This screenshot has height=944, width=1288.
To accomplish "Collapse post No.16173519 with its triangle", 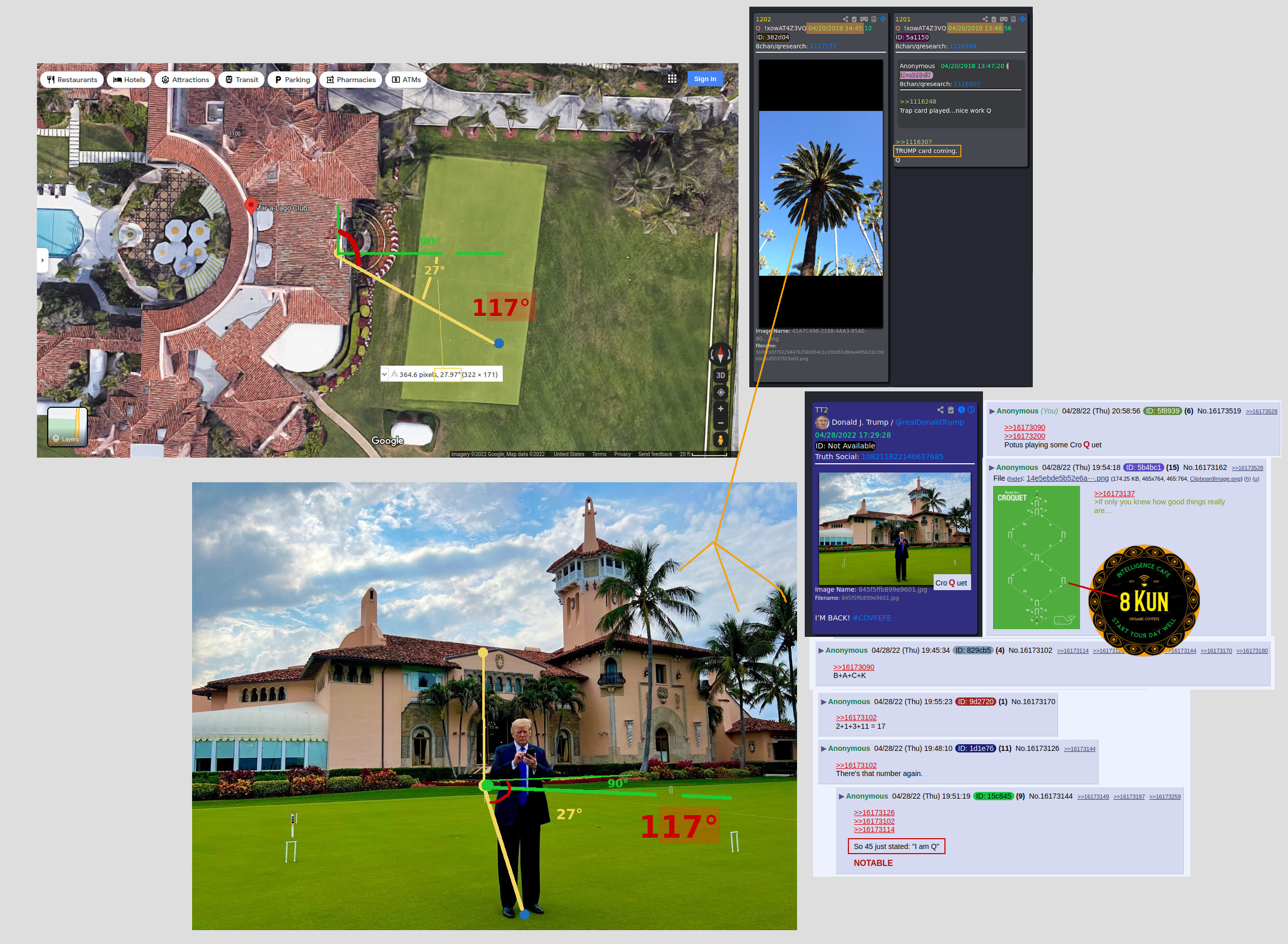I will pyautogui.click(x=992, y=411).
